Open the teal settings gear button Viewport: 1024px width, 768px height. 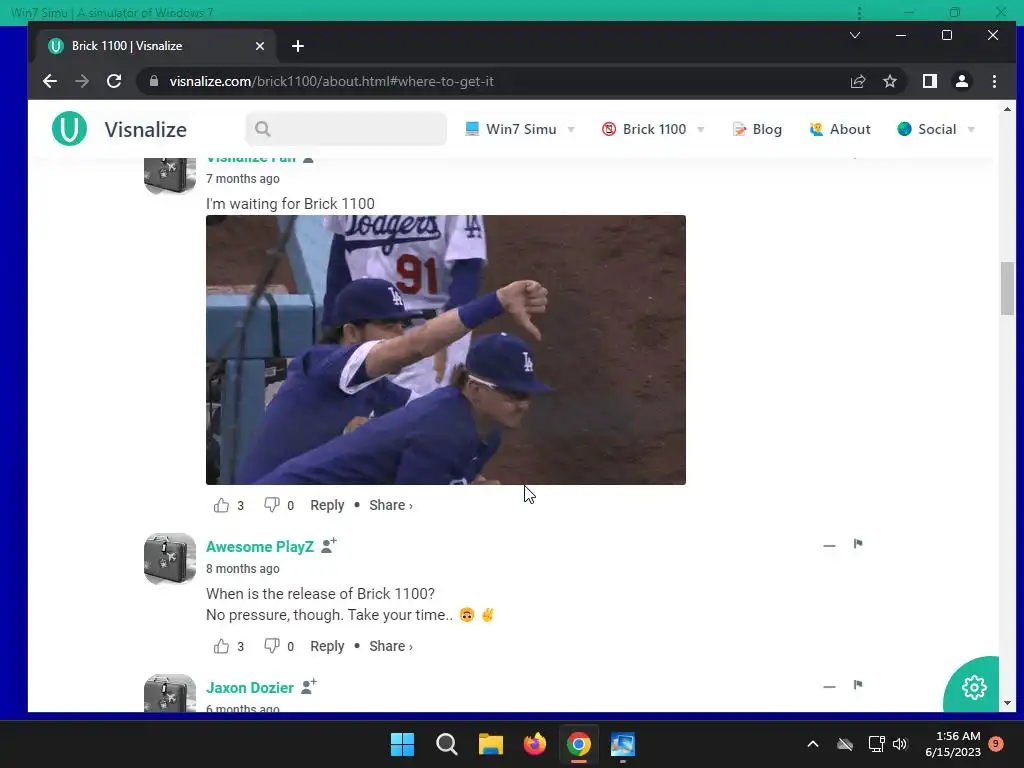974,686
